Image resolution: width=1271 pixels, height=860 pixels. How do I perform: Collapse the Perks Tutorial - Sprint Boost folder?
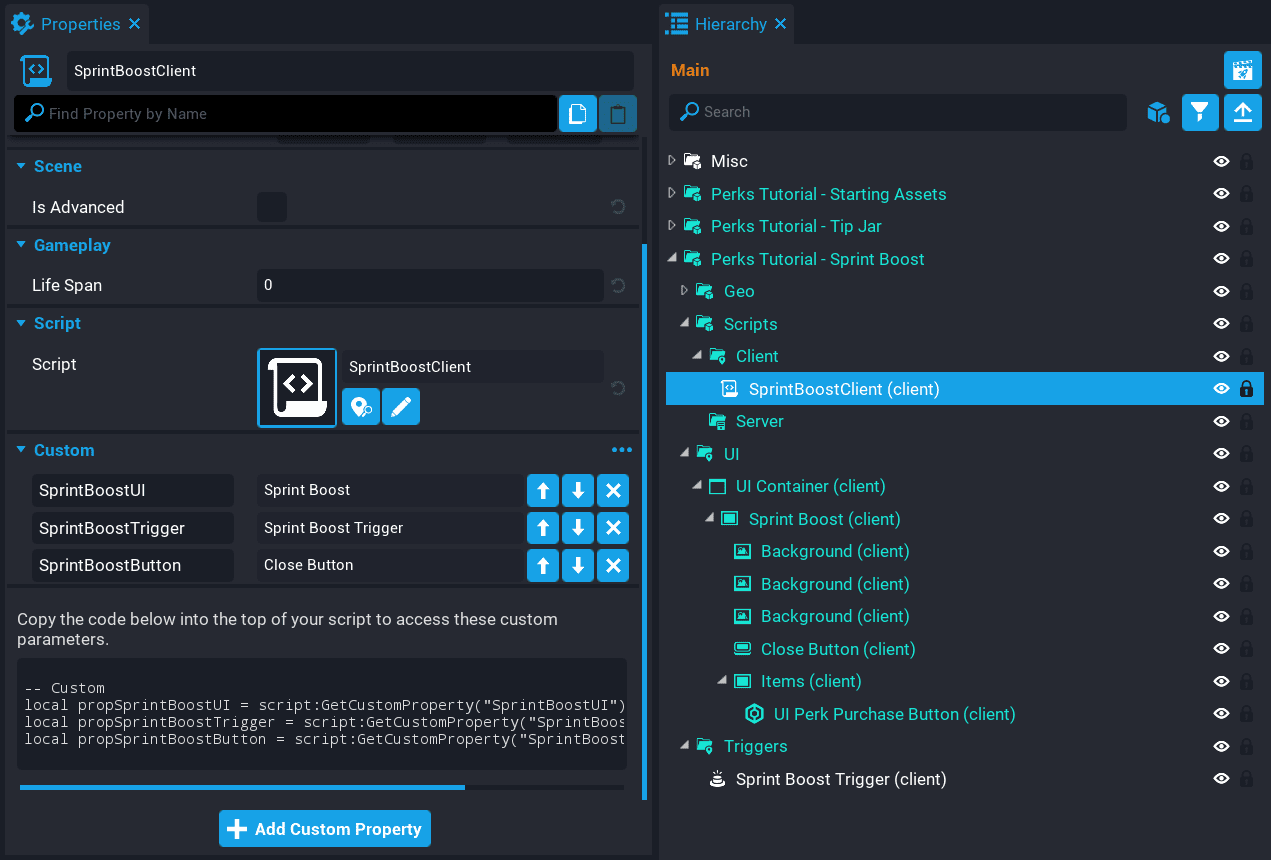coord(672,259)
